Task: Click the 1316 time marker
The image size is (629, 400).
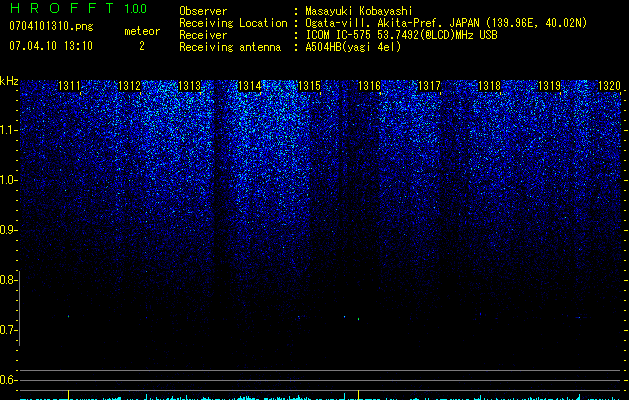Action: coord(369,86)
